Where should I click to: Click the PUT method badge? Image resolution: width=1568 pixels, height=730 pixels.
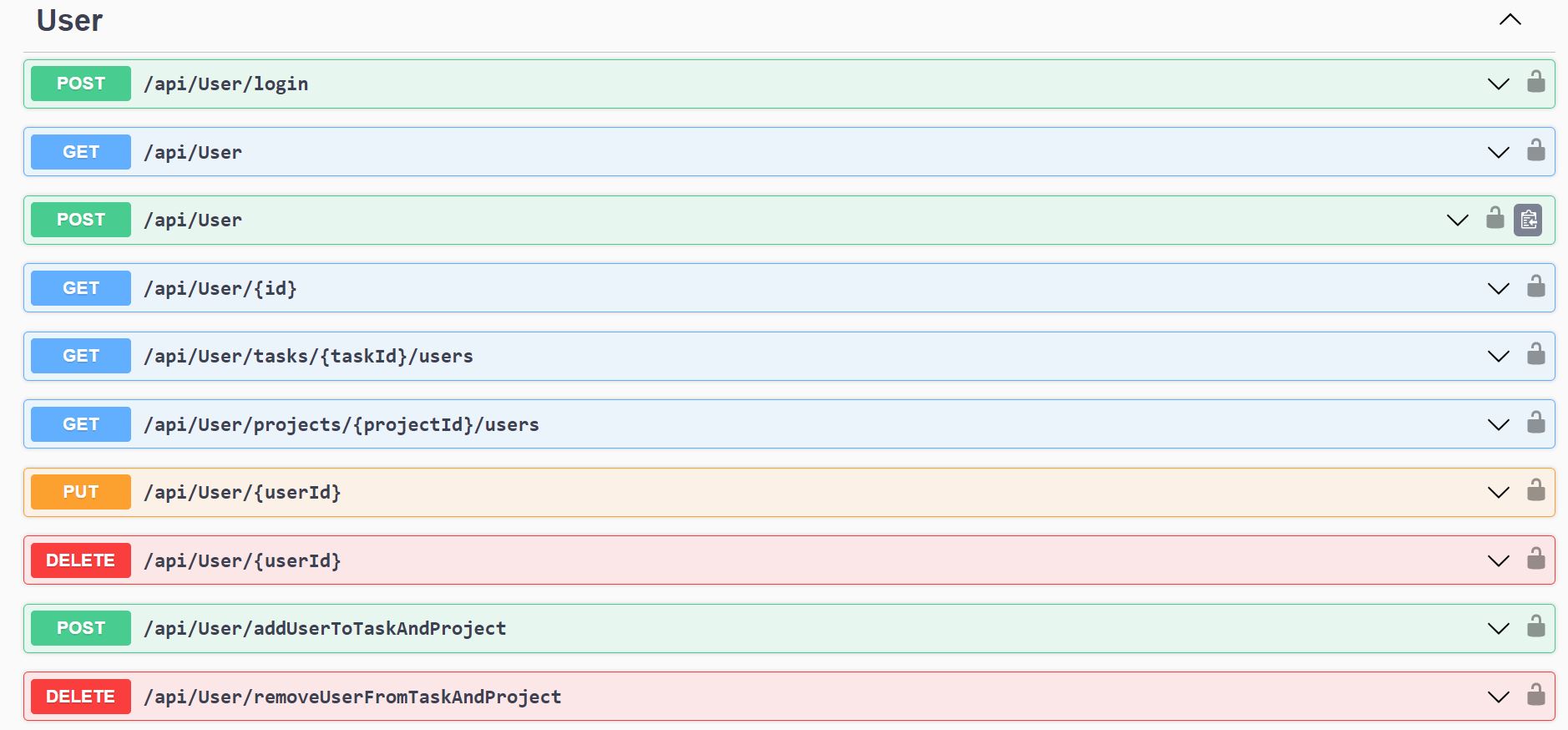[81, 492]
